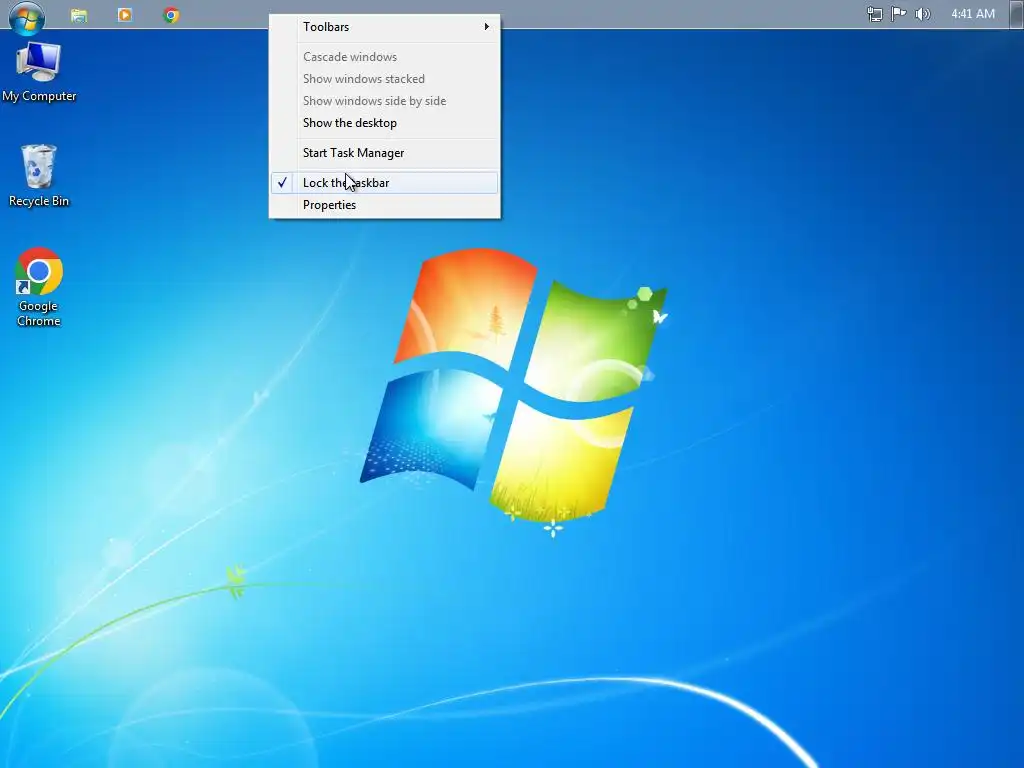Select the Google Chrome desktop shortcut
The height and width of the screenshot is (768, 1024).
(x=39, y=287)
